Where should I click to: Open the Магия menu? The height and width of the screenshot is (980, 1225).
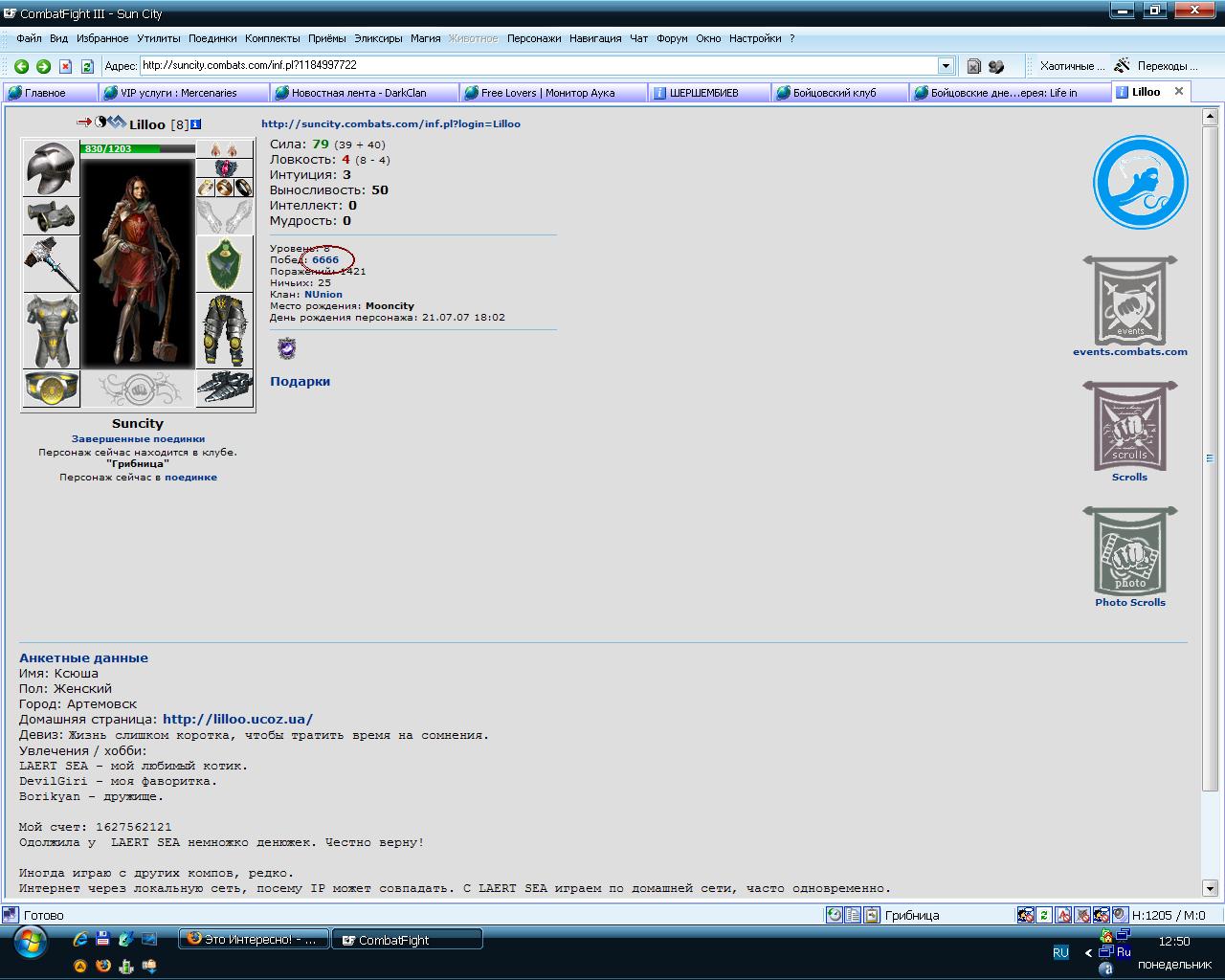425,38
